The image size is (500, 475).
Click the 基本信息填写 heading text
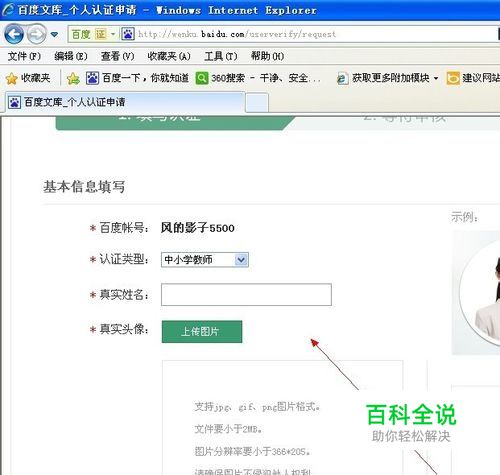click(84, 186)
